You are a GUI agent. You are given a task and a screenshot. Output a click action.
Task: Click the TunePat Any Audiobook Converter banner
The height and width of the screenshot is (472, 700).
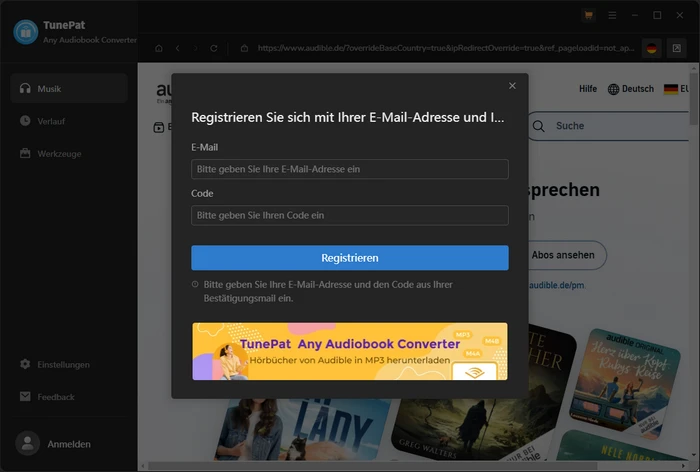350,351
